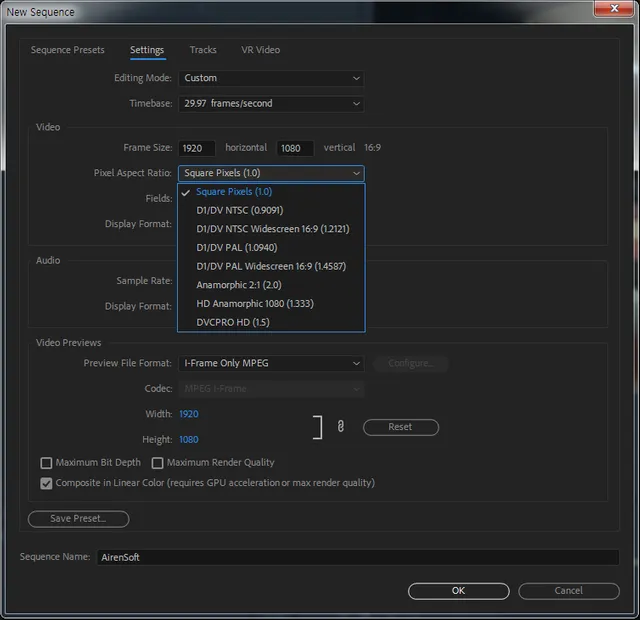
Task: Click the Save Preset button
Action: (x=78, y=519)
